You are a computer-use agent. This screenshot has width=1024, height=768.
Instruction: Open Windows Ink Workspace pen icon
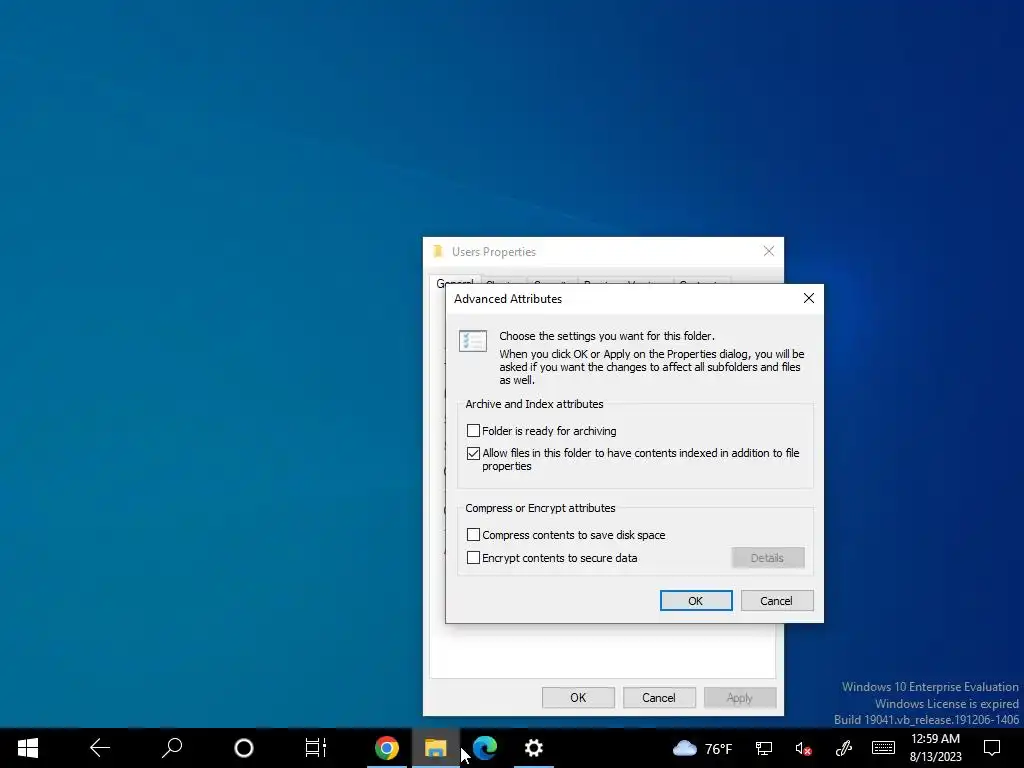click(x=844, y=748)
